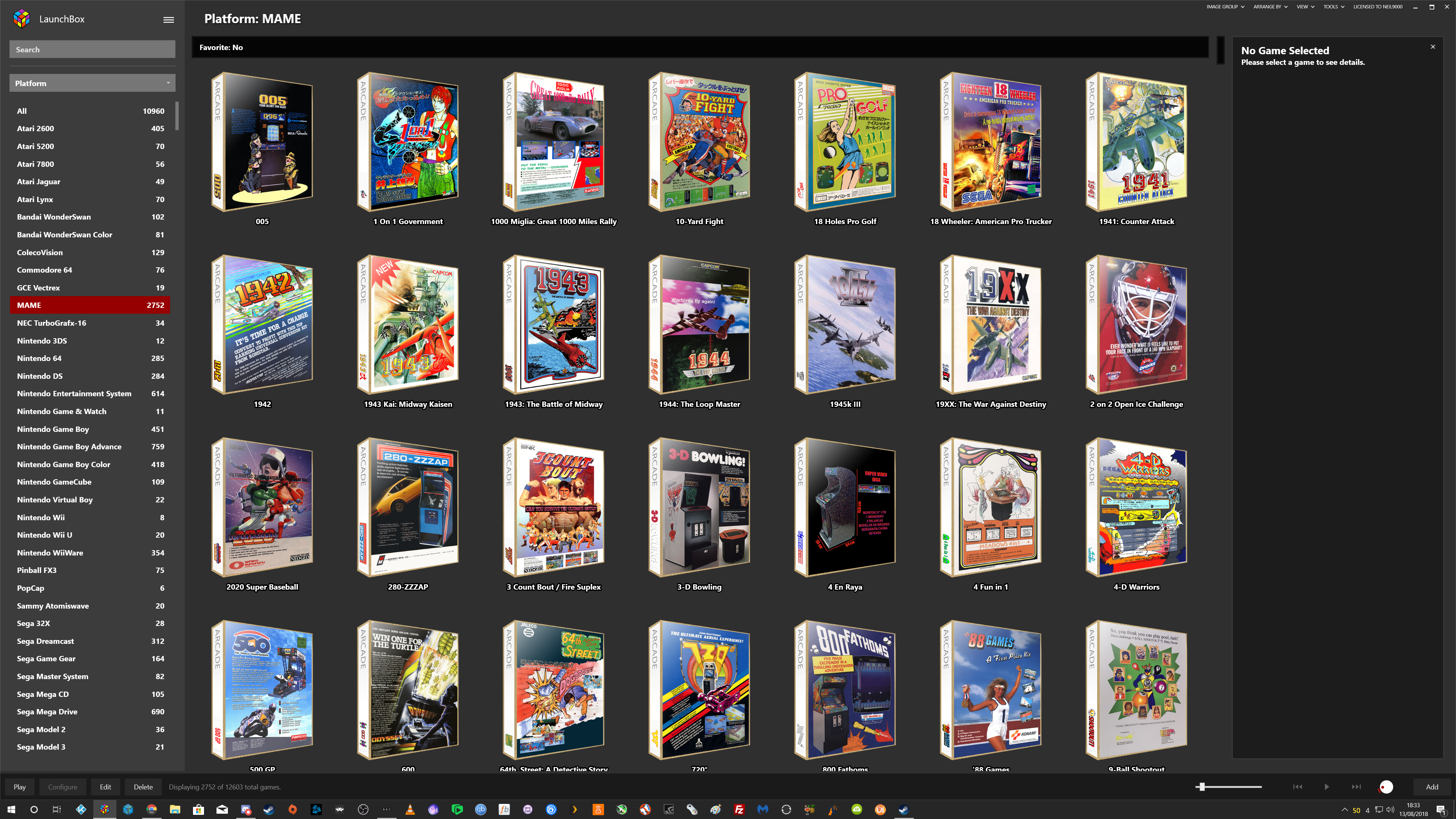Select the 1941: Counter Attack game box
Screen dimensions: 1456x819
pyautogui.click(x=1137, y=141)
